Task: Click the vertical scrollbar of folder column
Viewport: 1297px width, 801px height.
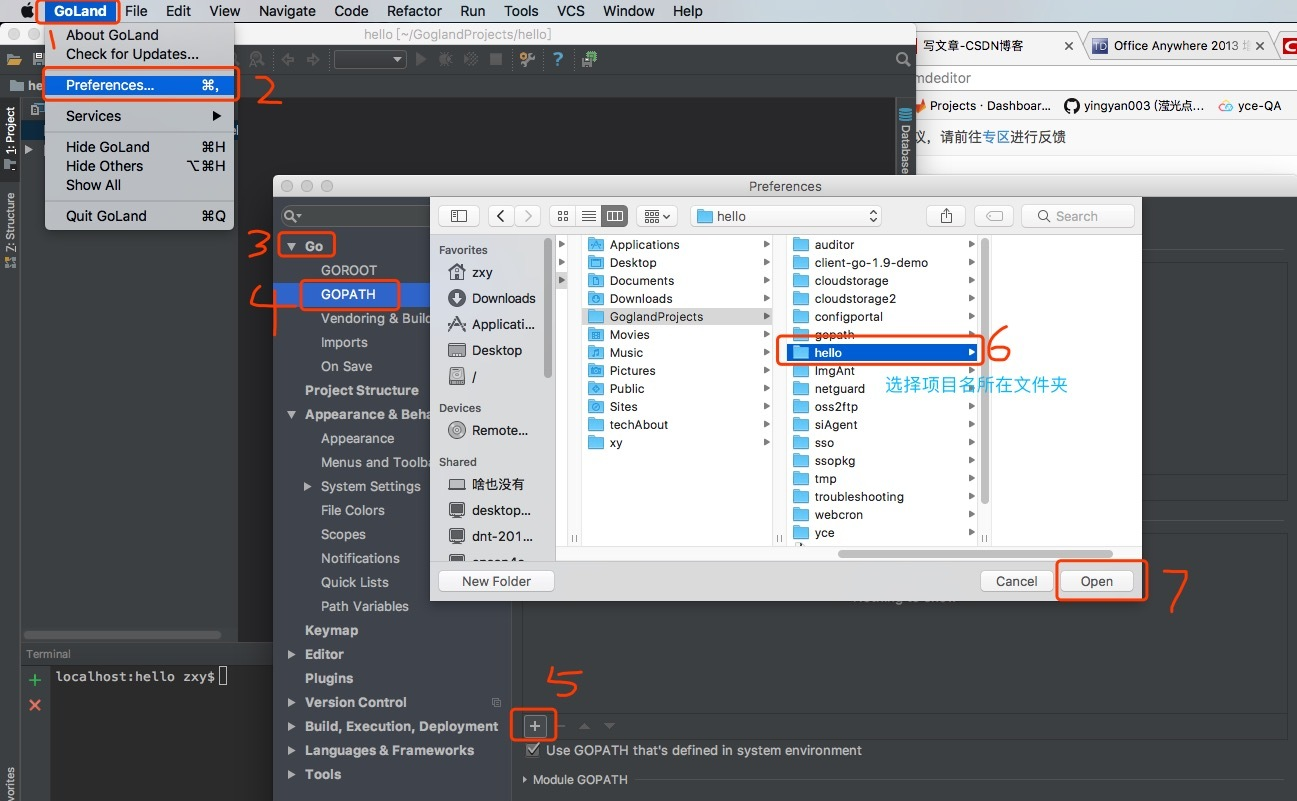Action: pos(985,370)
